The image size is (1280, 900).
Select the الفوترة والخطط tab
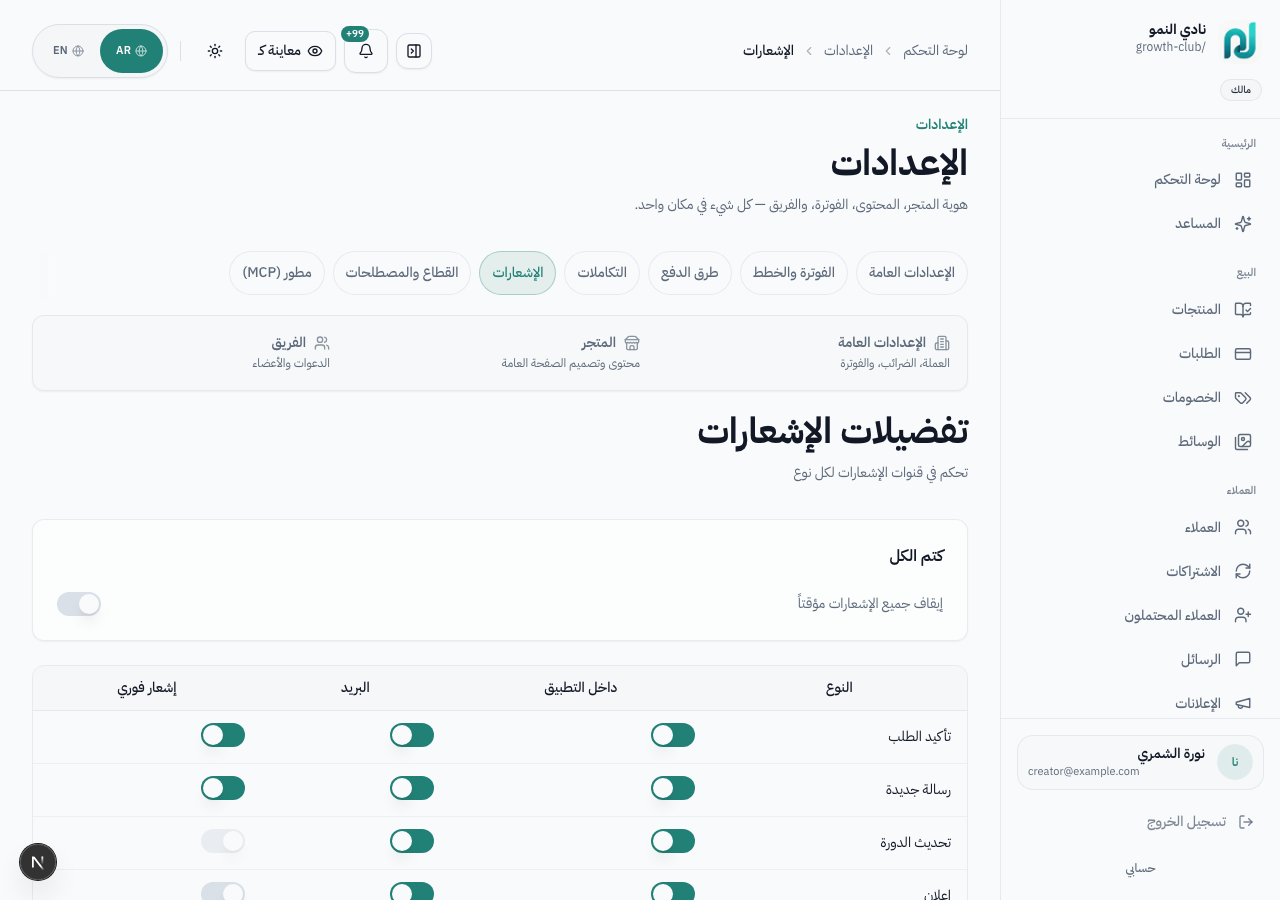coord(794,273)
